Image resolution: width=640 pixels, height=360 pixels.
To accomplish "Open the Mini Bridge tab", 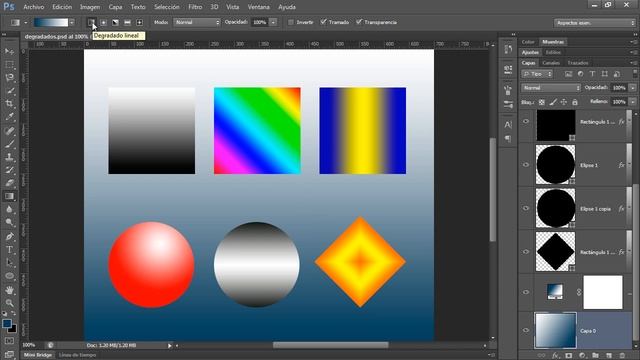I will 38,355.
